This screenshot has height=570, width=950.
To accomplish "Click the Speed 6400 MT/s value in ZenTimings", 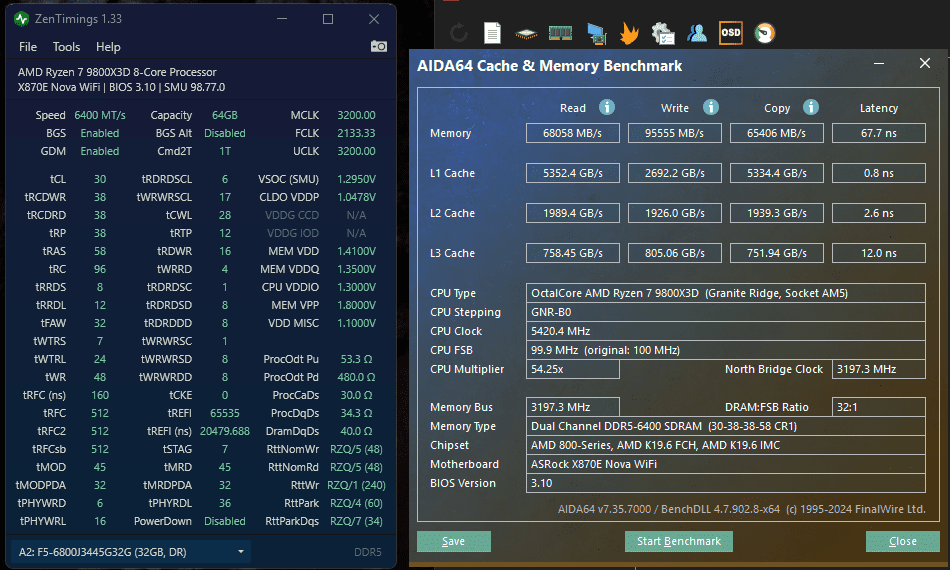I will pos(100,115).
